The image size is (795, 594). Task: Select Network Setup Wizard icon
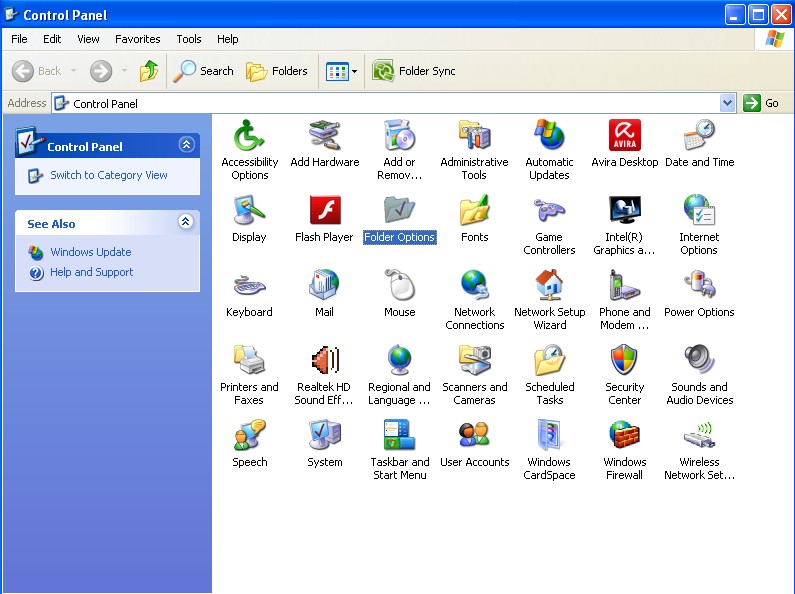[x=549, y=285]
